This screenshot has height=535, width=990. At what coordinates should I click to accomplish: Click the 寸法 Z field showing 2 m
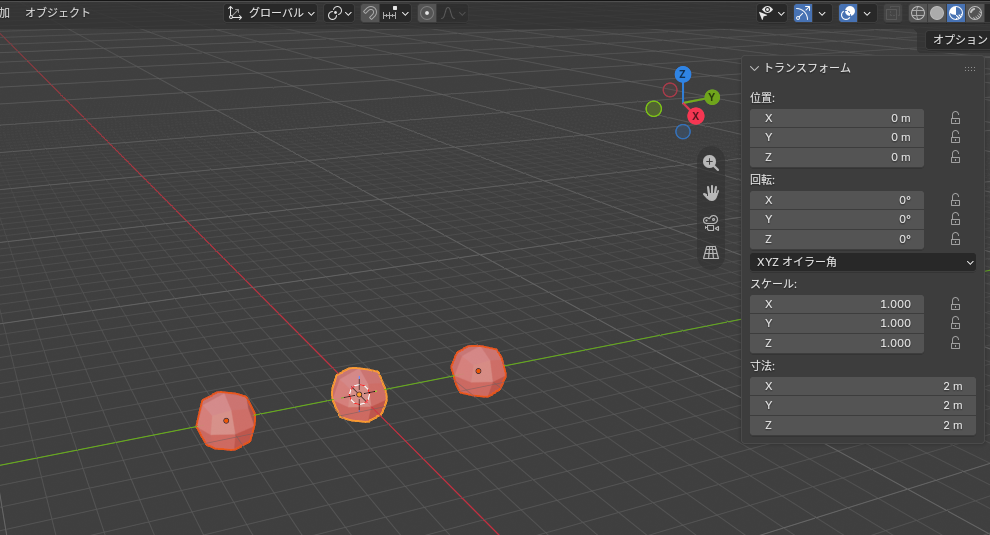coord(862,426)
